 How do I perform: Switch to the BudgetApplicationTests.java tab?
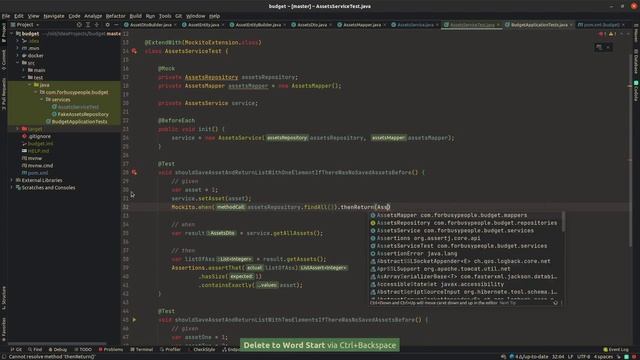[x=539, y=25]
